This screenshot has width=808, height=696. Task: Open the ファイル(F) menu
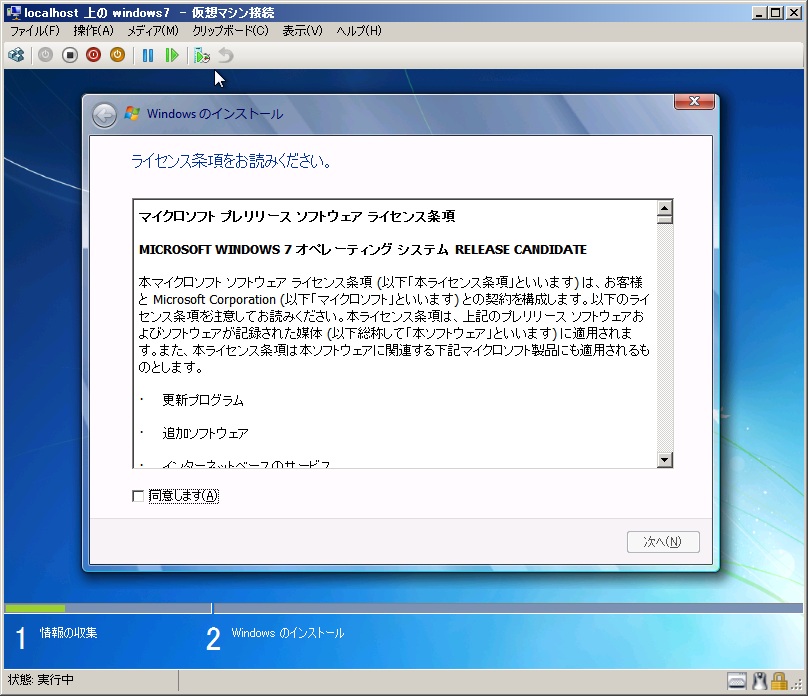[35, 31]
